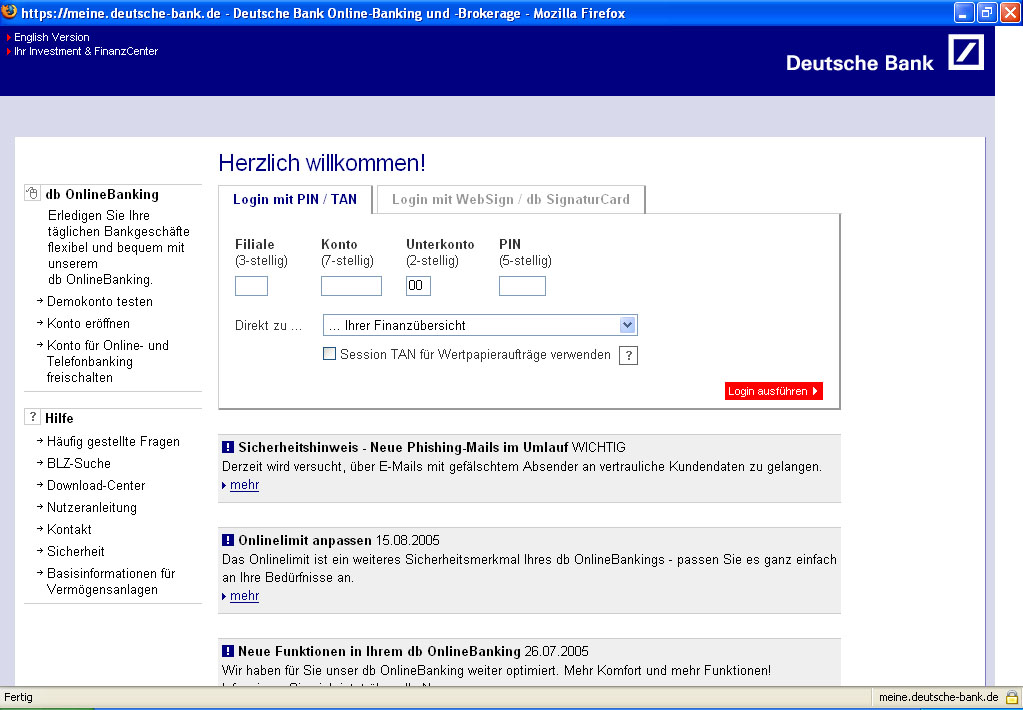Viewport: 1023px width, 710px height.
Task: Click the padlock icon in status bar
Action: (x=1011, y=697)
